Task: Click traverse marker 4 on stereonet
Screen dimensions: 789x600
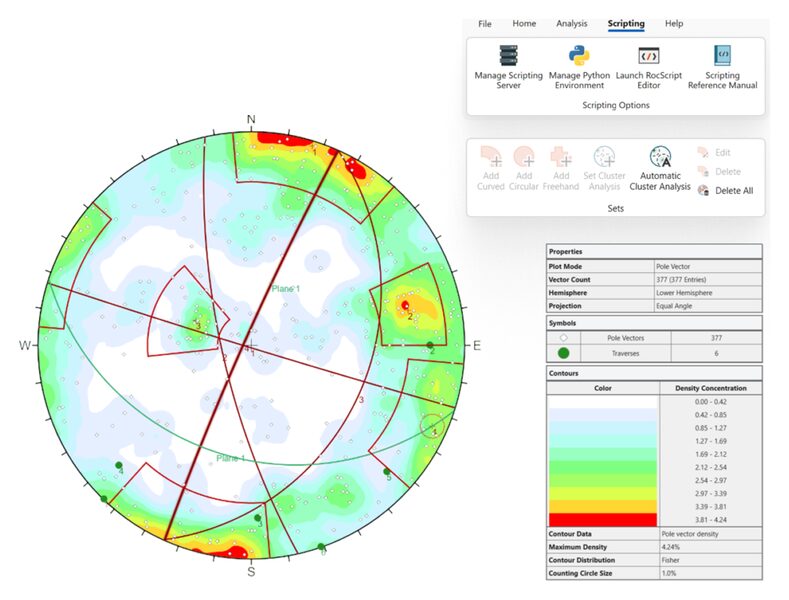Action: [119, 465]
